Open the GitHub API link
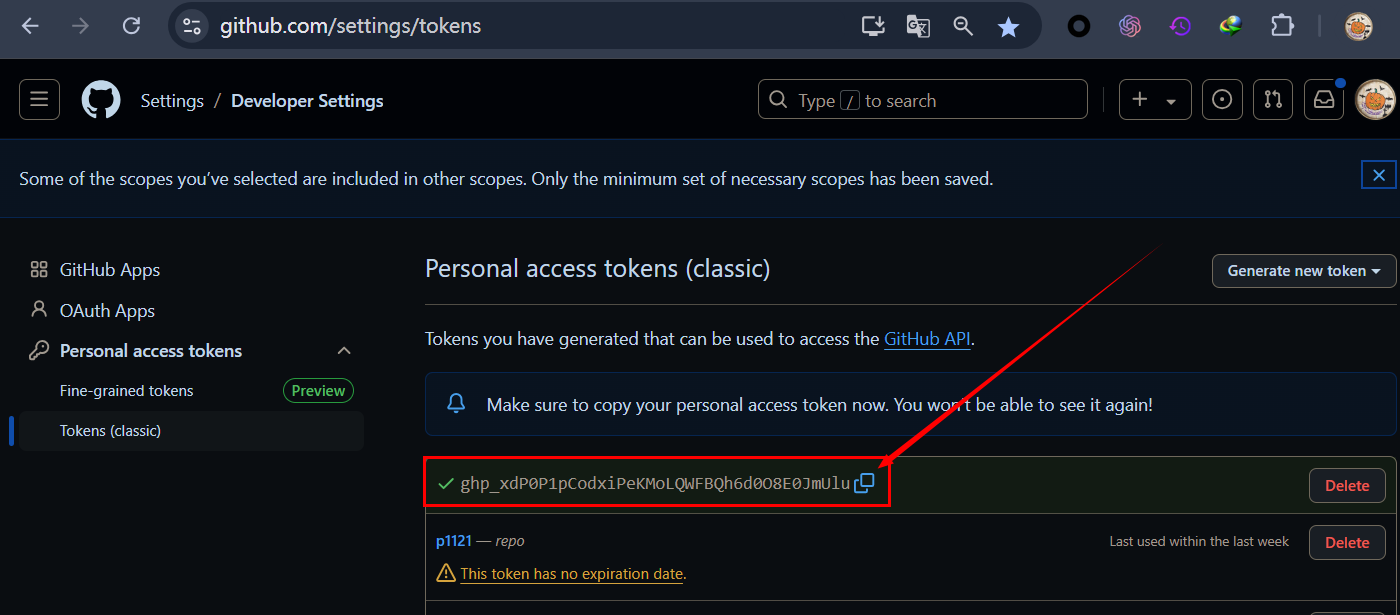1400x615 pixels. 927,339
